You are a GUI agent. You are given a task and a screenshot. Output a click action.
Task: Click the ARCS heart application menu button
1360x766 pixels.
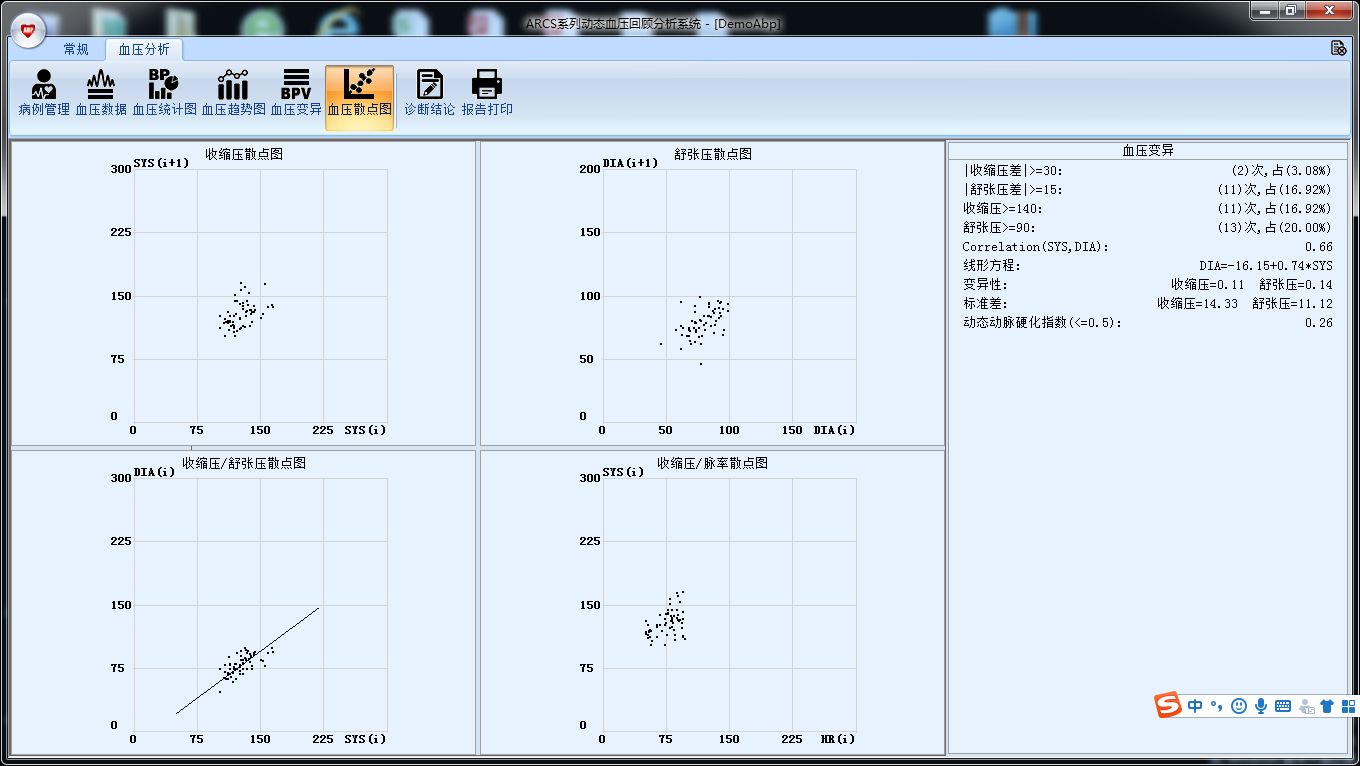click(29, 29)
